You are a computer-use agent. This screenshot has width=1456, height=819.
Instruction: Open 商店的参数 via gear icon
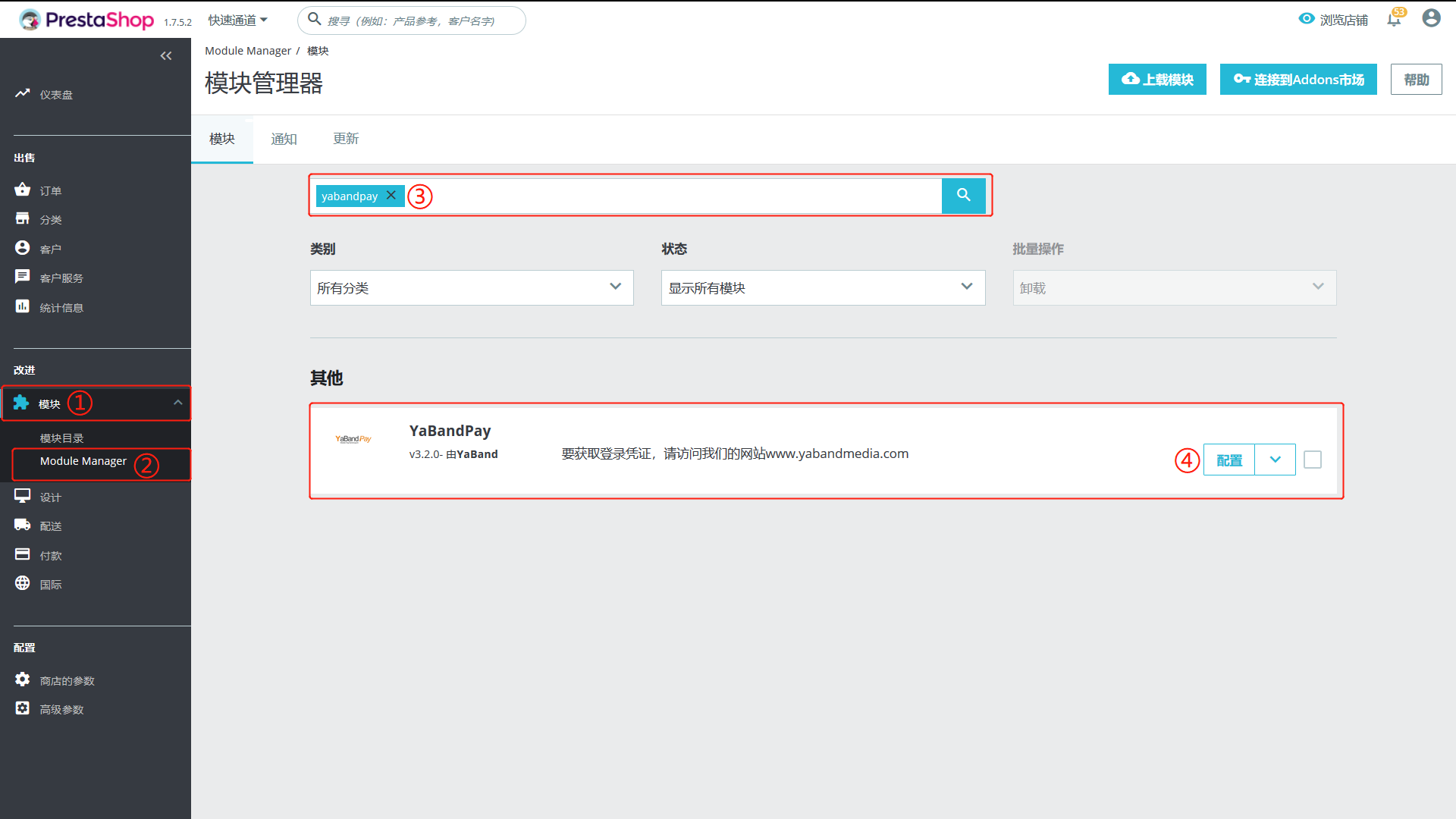pyautogui.click(x=23, y=679)
